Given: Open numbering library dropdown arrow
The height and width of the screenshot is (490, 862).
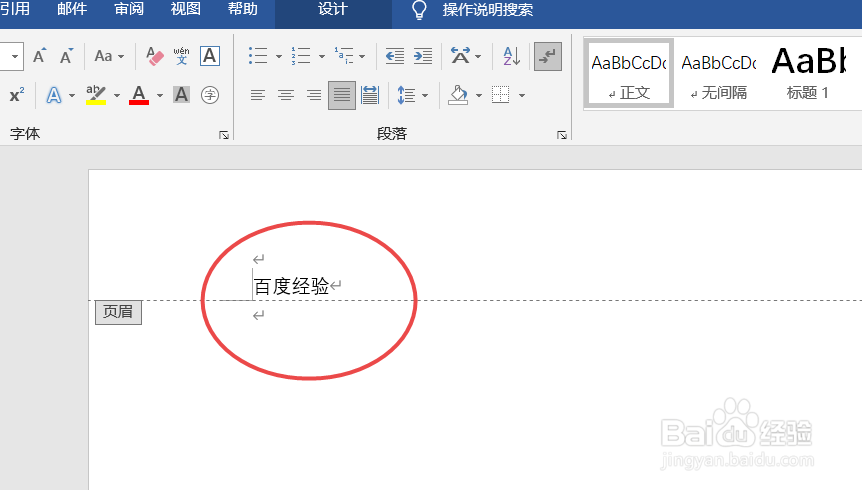Looking at the screenshot, I should 322,56.
